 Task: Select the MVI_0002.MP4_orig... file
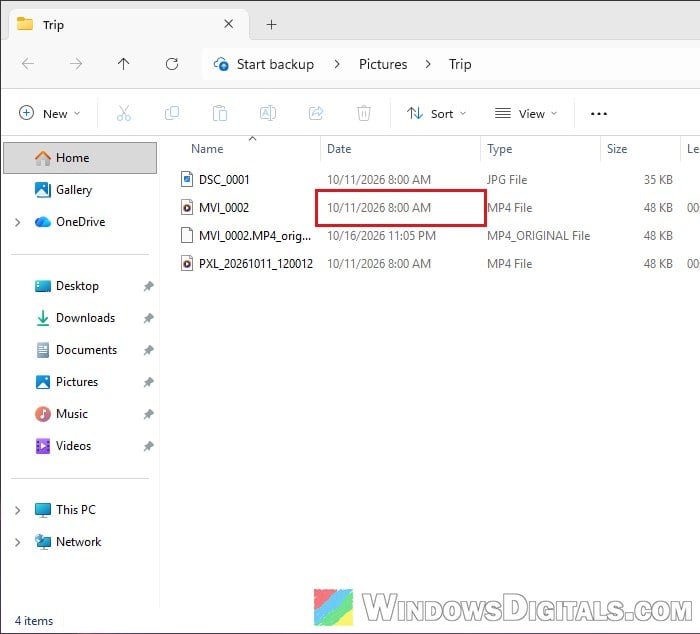pos(255,236)
